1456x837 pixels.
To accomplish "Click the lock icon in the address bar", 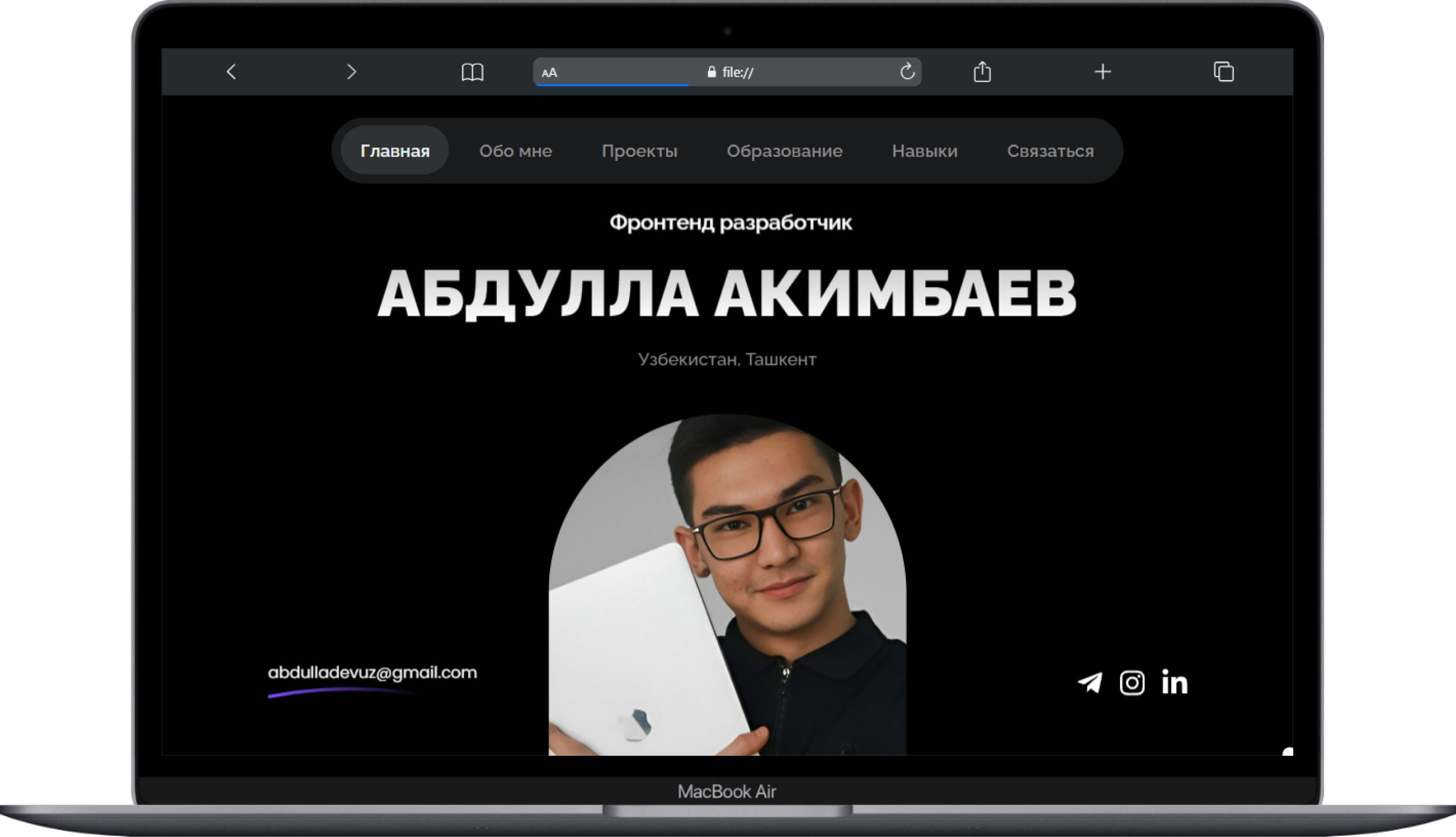I will tap(711, 72).
